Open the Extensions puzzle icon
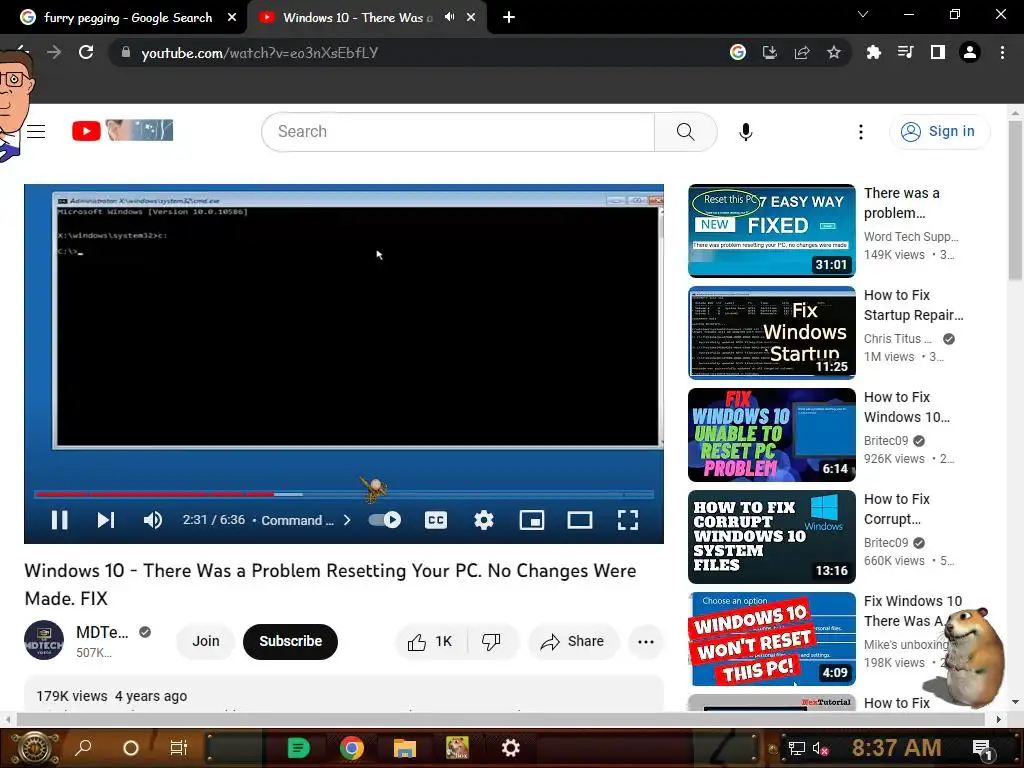 click(x=873, y=52)
